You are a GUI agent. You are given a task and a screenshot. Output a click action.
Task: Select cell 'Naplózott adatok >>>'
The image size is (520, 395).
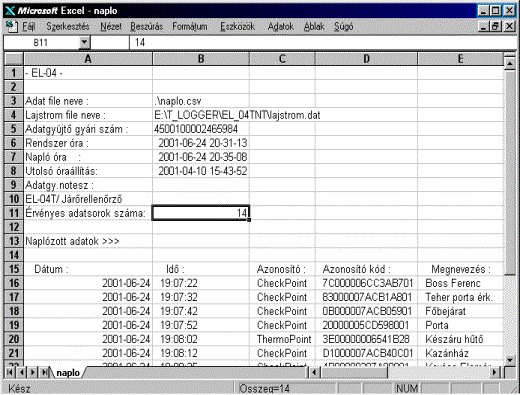click(x=88, y=241)
